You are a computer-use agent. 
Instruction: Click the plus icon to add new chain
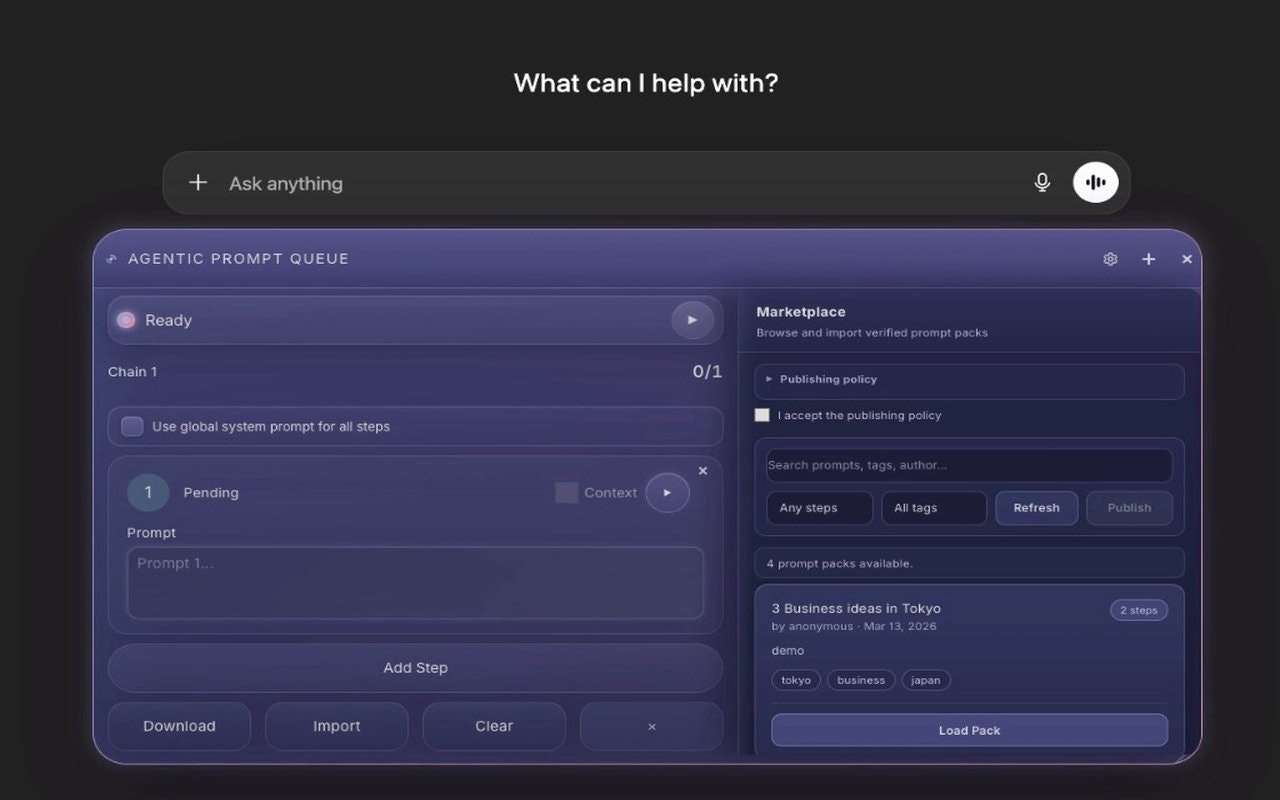1148,259
